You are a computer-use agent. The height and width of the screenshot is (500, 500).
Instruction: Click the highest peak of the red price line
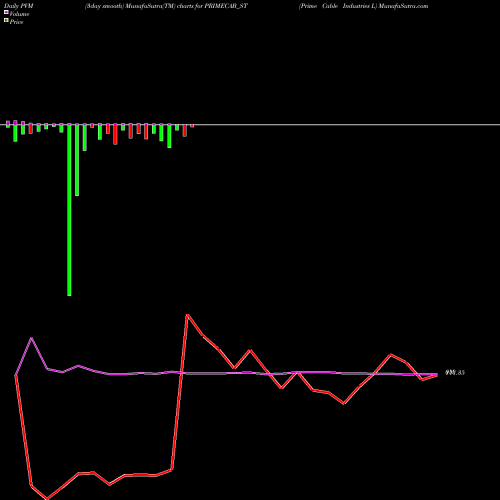click(187, 315)
